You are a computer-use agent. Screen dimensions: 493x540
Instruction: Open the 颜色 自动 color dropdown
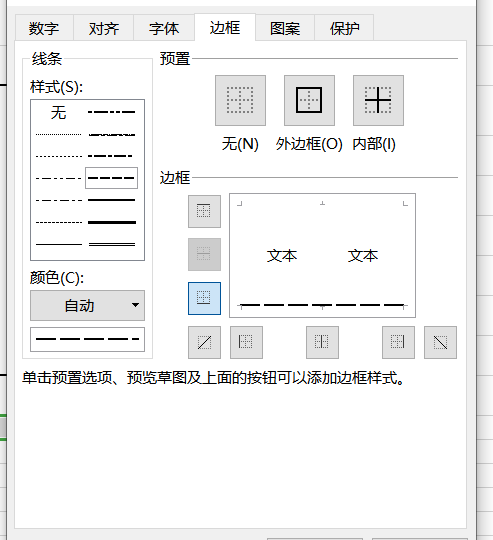87,305
